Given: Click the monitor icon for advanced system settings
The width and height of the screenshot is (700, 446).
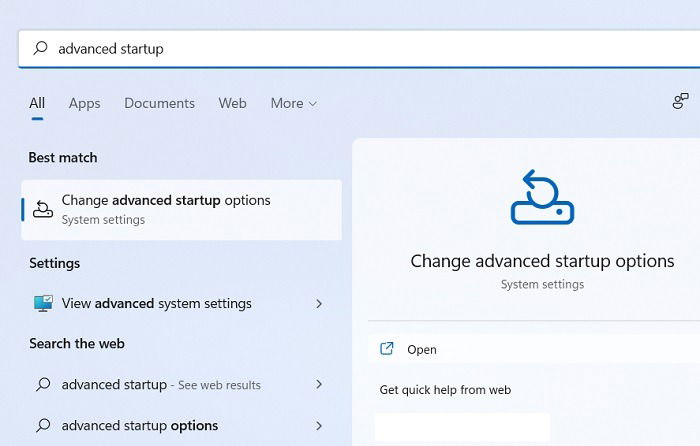Looking at the screenshot, I should tap(43, 304).
